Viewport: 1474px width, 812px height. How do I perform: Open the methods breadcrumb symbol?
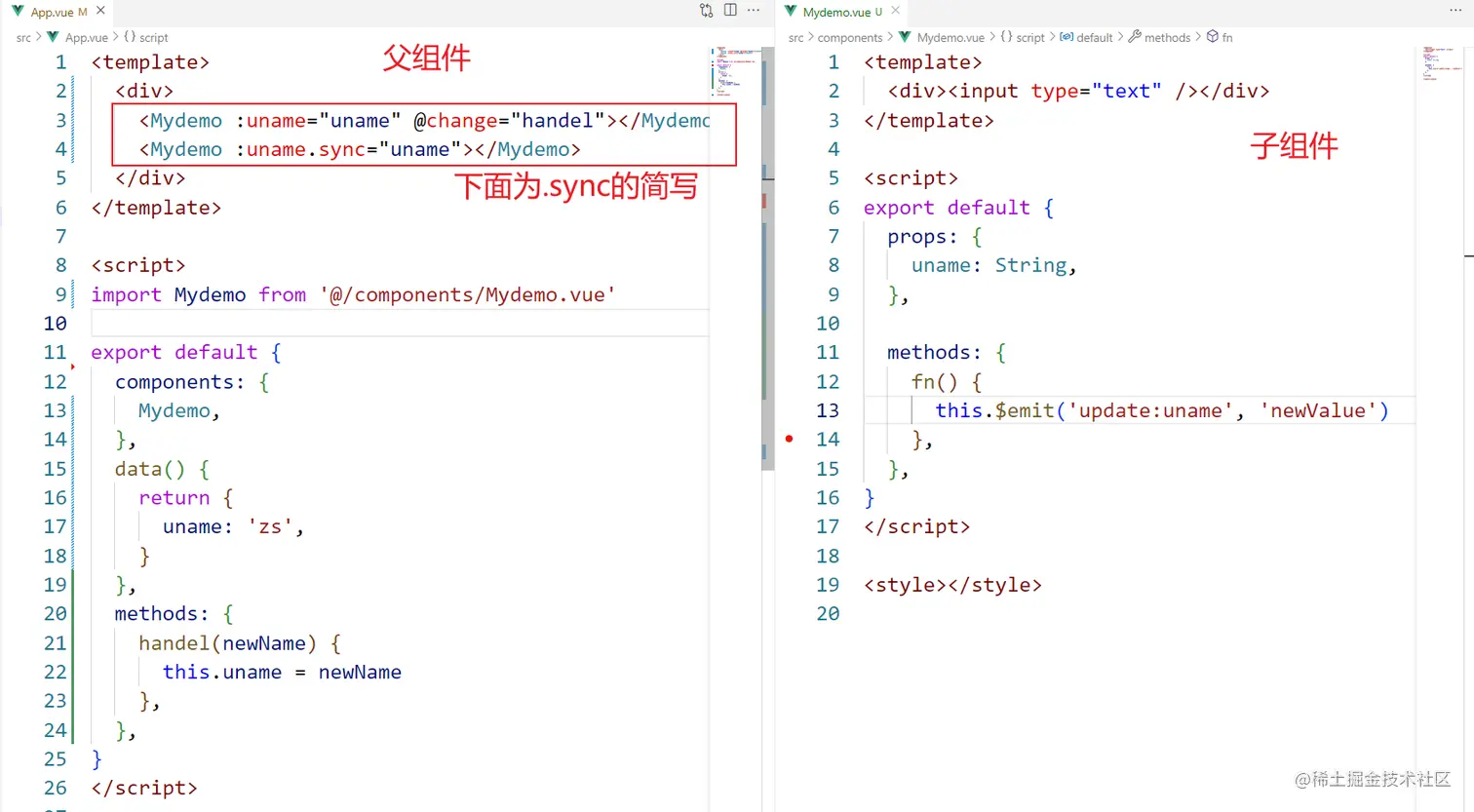1167,37
